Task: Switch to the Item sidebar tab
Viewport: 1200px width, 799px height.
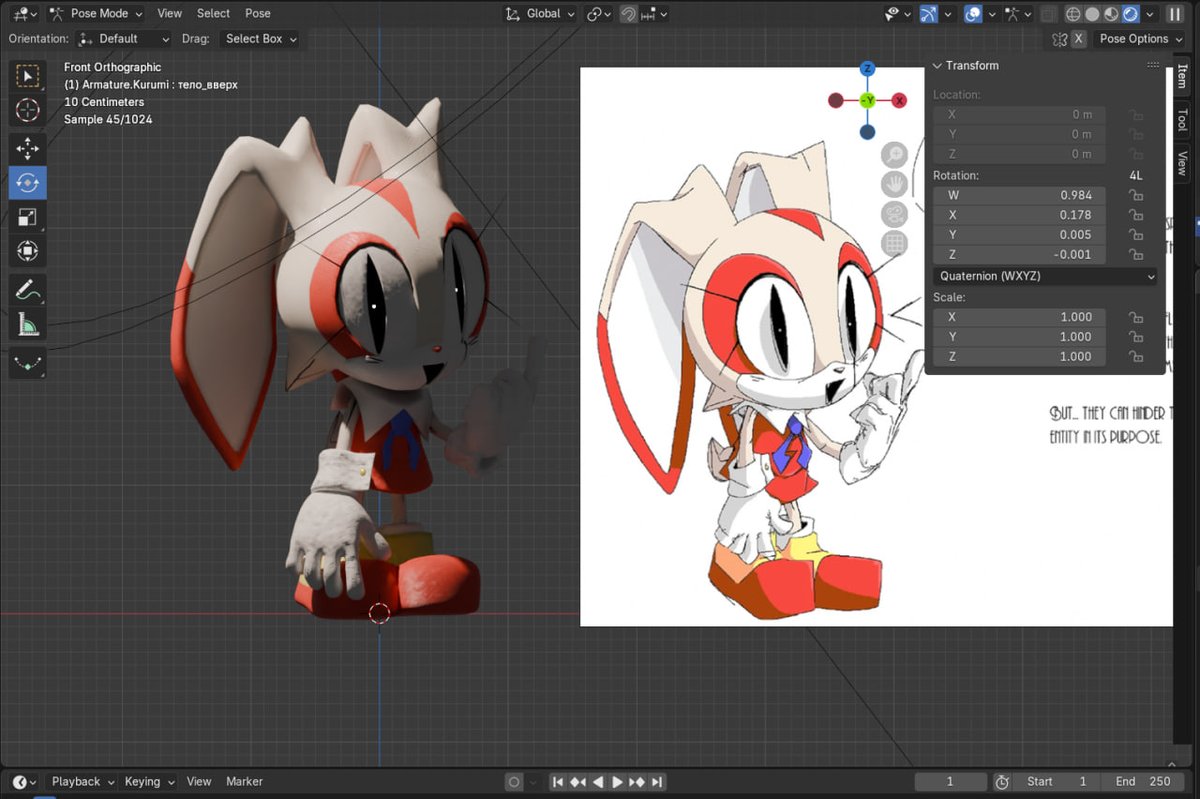Action: click(x=1182, y=77)
